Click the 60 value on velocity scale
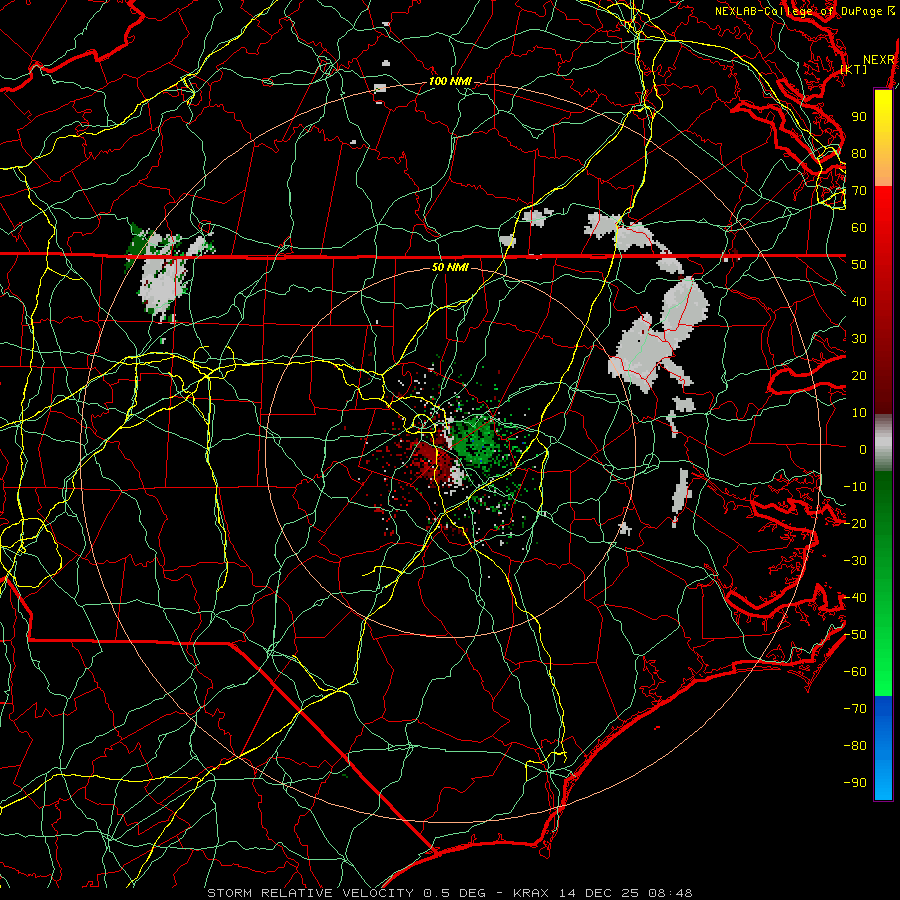 click(859, 228)
